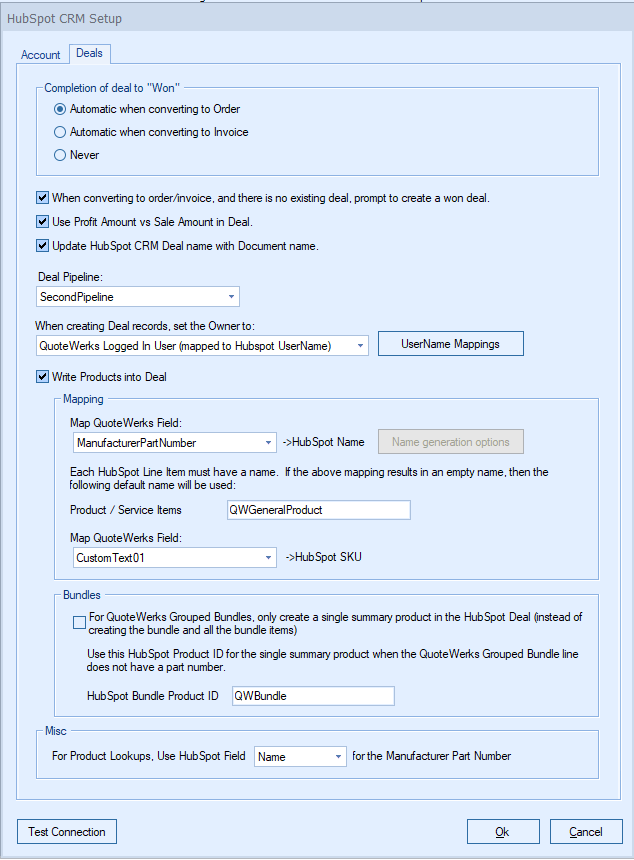Toggle 'Write Products into Deal' checkbox
634x860 pixels.
[43, 377]
